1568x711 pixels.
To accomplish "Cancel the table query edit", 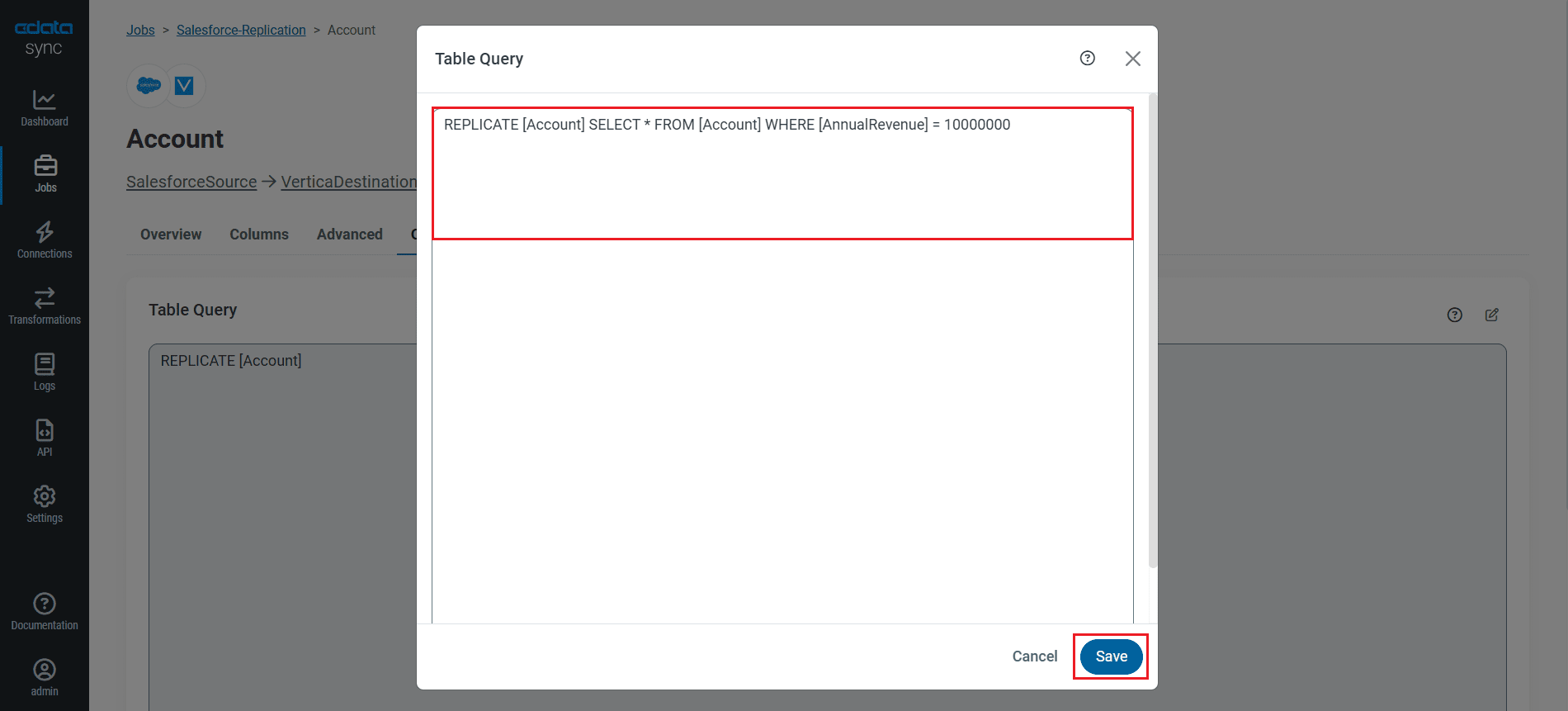I will click(x=1034, y=656).
